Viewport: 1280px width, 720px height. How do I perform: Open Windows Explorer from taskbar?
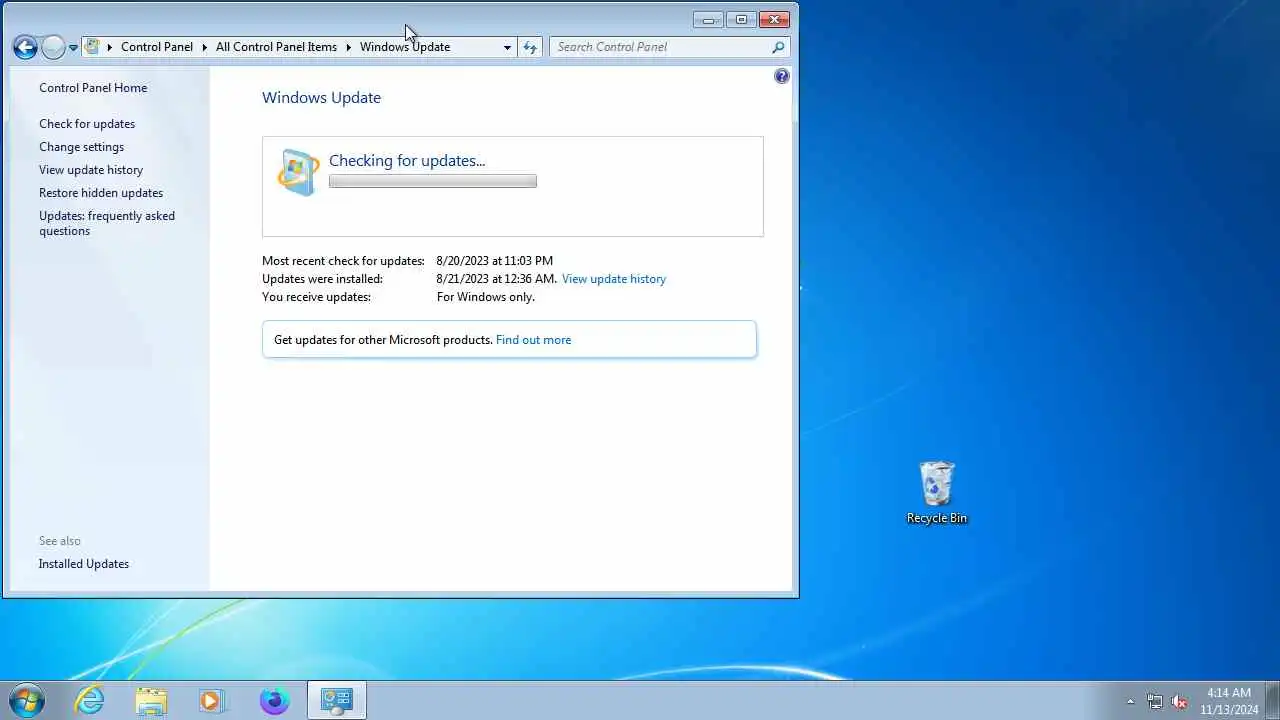click(x=151, y=700)
